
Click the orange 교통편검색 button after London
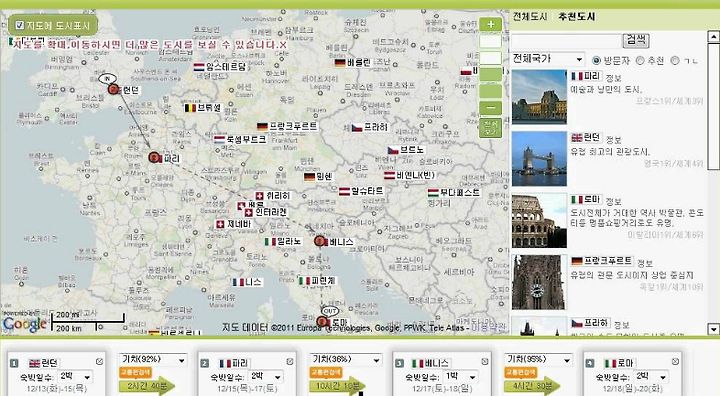(x=135, y=372)
